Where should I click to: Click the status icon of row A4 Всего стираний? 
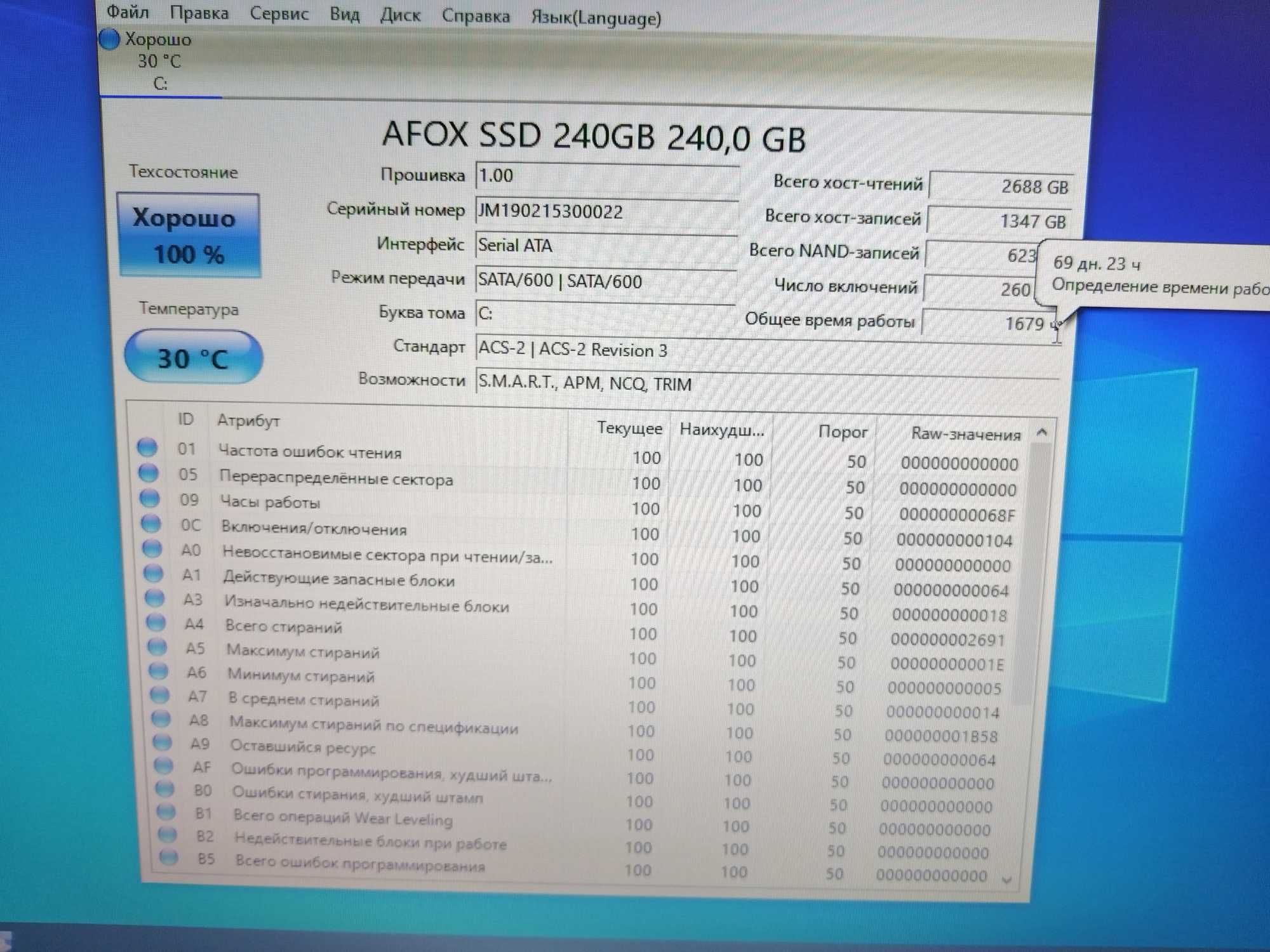(156, 623)
